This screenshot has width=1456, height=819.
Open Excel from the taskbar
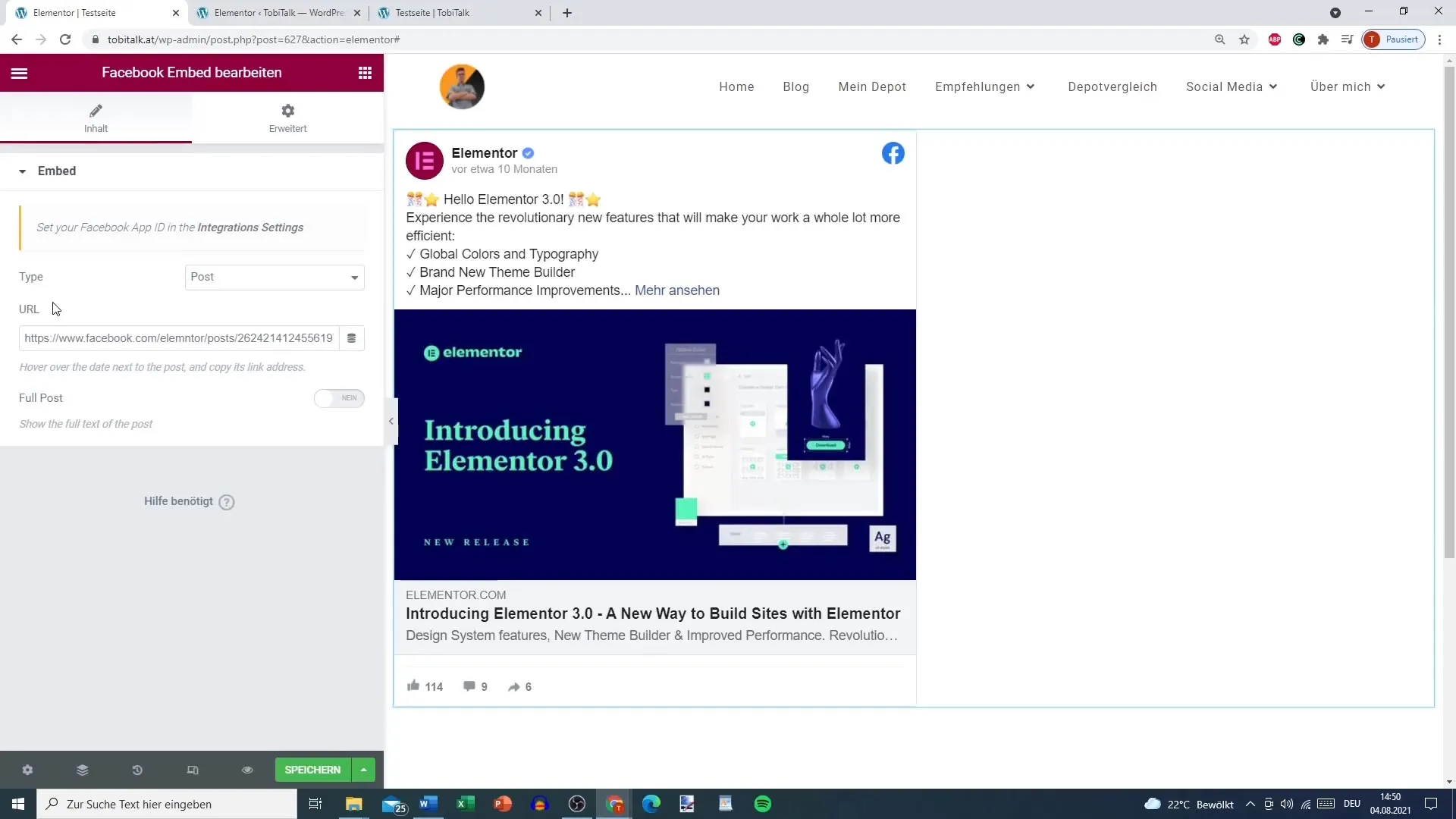[x=466, y=804]
